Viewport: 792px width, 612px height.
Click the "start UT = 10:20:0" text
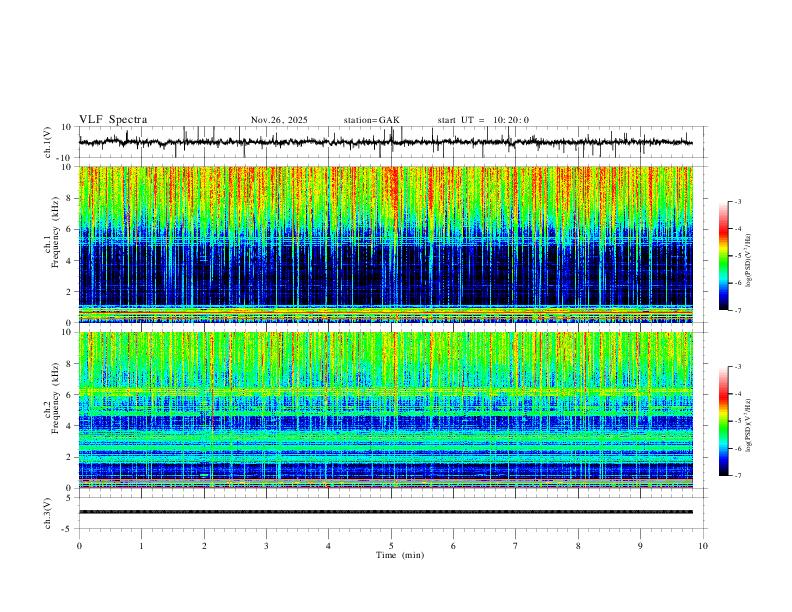[483, 120]
